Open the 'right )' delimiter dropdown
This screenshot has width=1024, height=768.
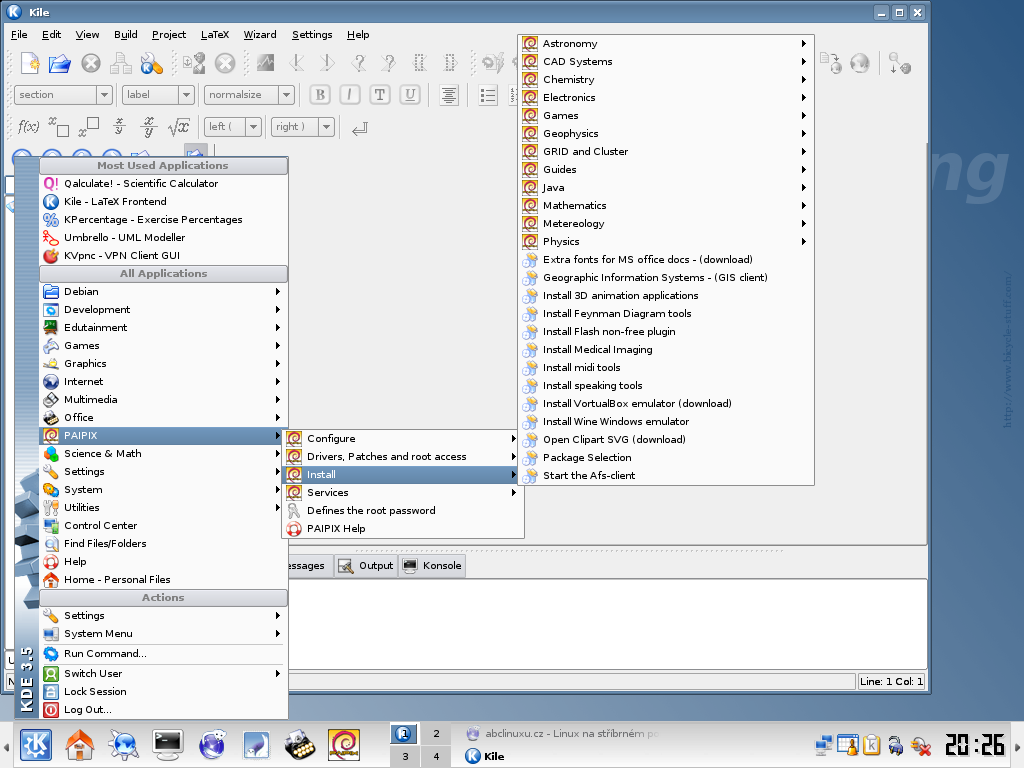(x=303, y=127)
